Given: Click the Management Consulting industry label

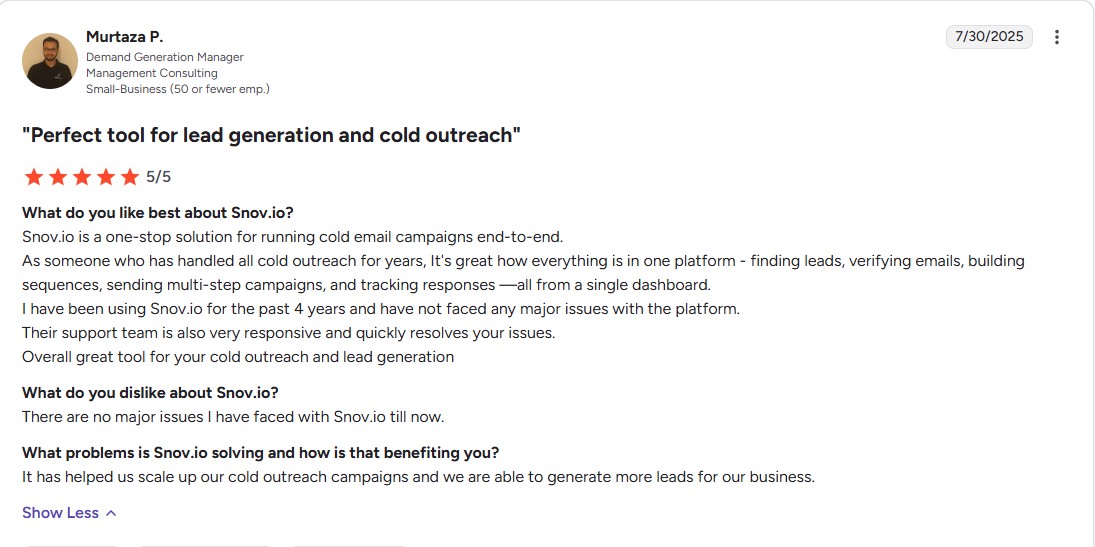Looking at the screenshot, I should pos(152,73).
